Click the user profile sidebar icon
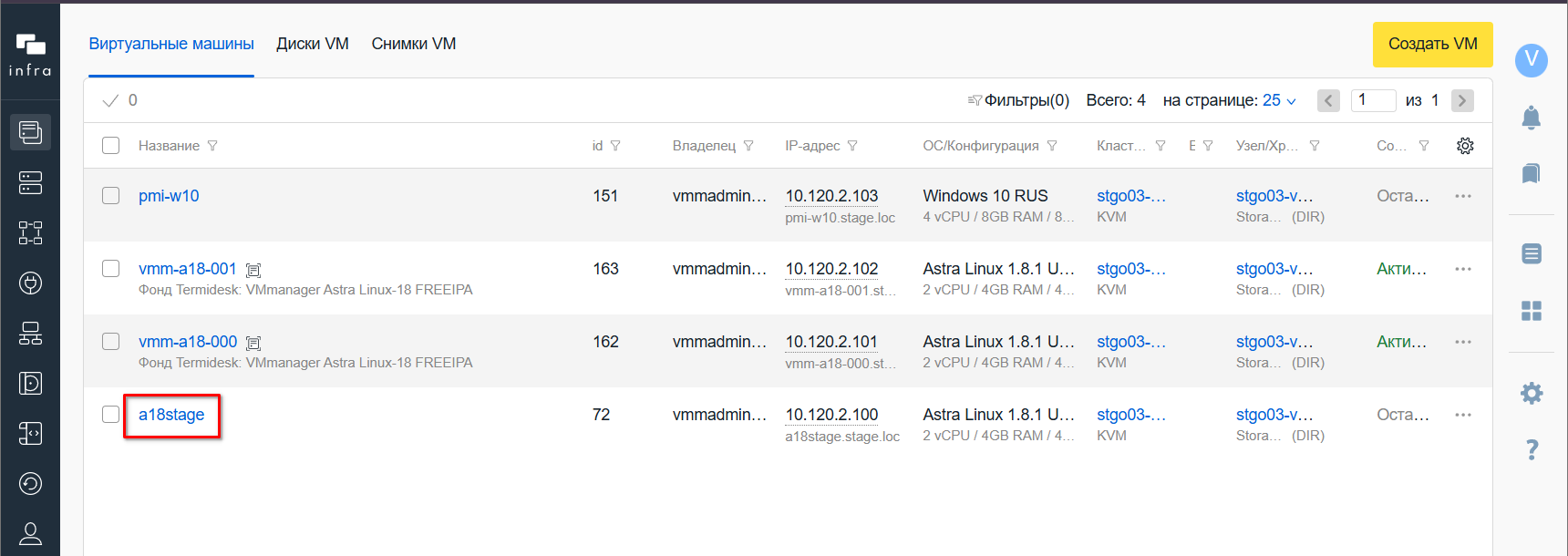 [30, 533]
